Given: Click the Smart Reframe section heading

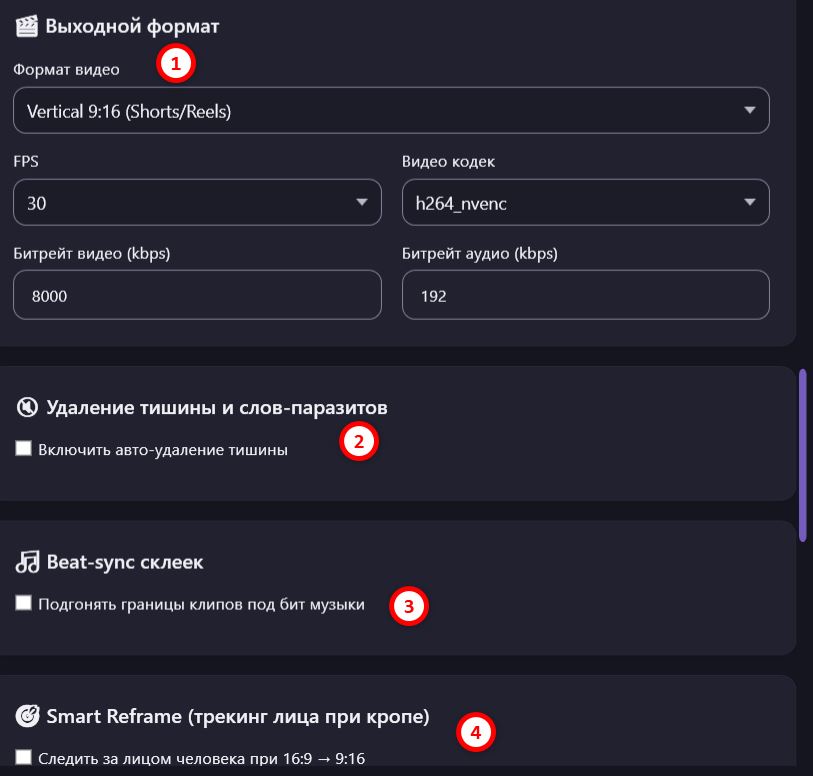Looking at the screenshot, I should click(238, 716).
